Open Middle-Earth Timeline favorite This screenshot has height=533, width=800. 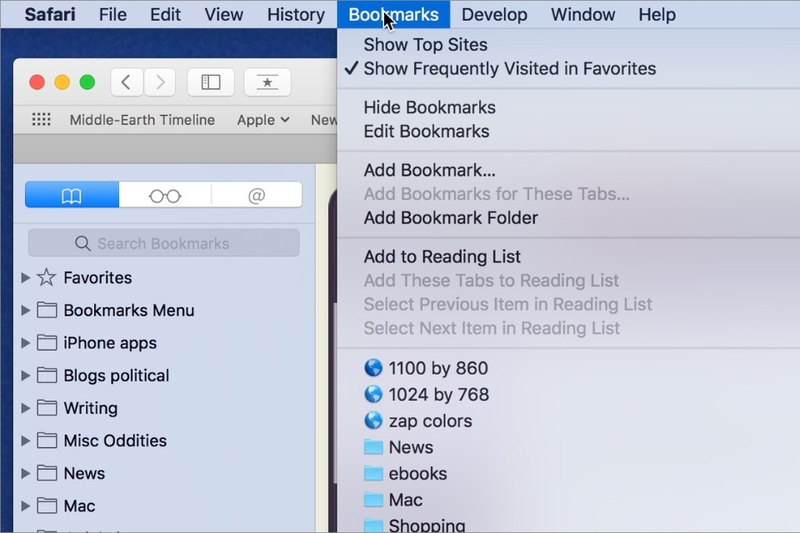pos(142,120)
